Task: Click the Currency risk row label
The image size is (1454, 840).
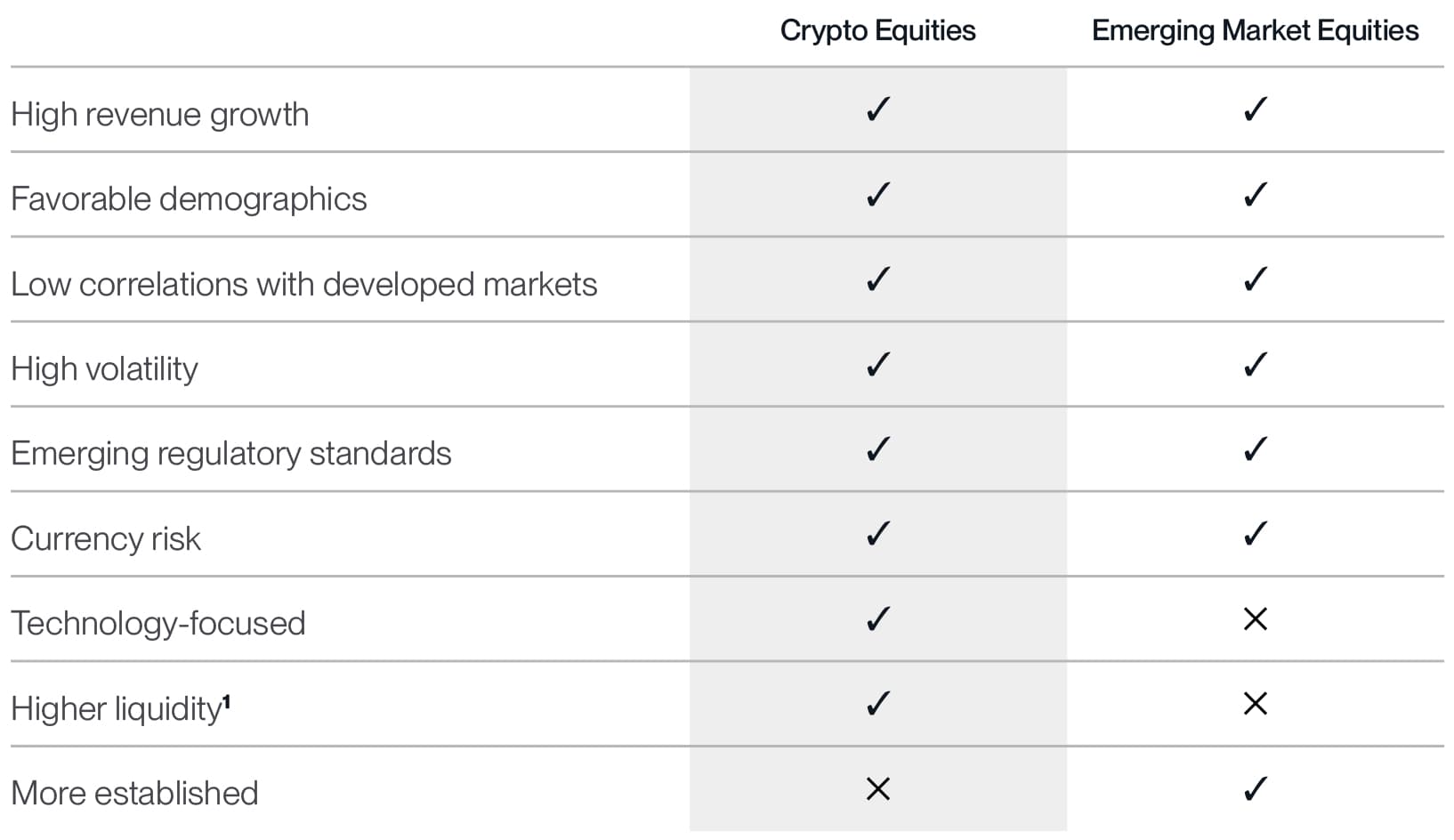Action: pos(106,539)
